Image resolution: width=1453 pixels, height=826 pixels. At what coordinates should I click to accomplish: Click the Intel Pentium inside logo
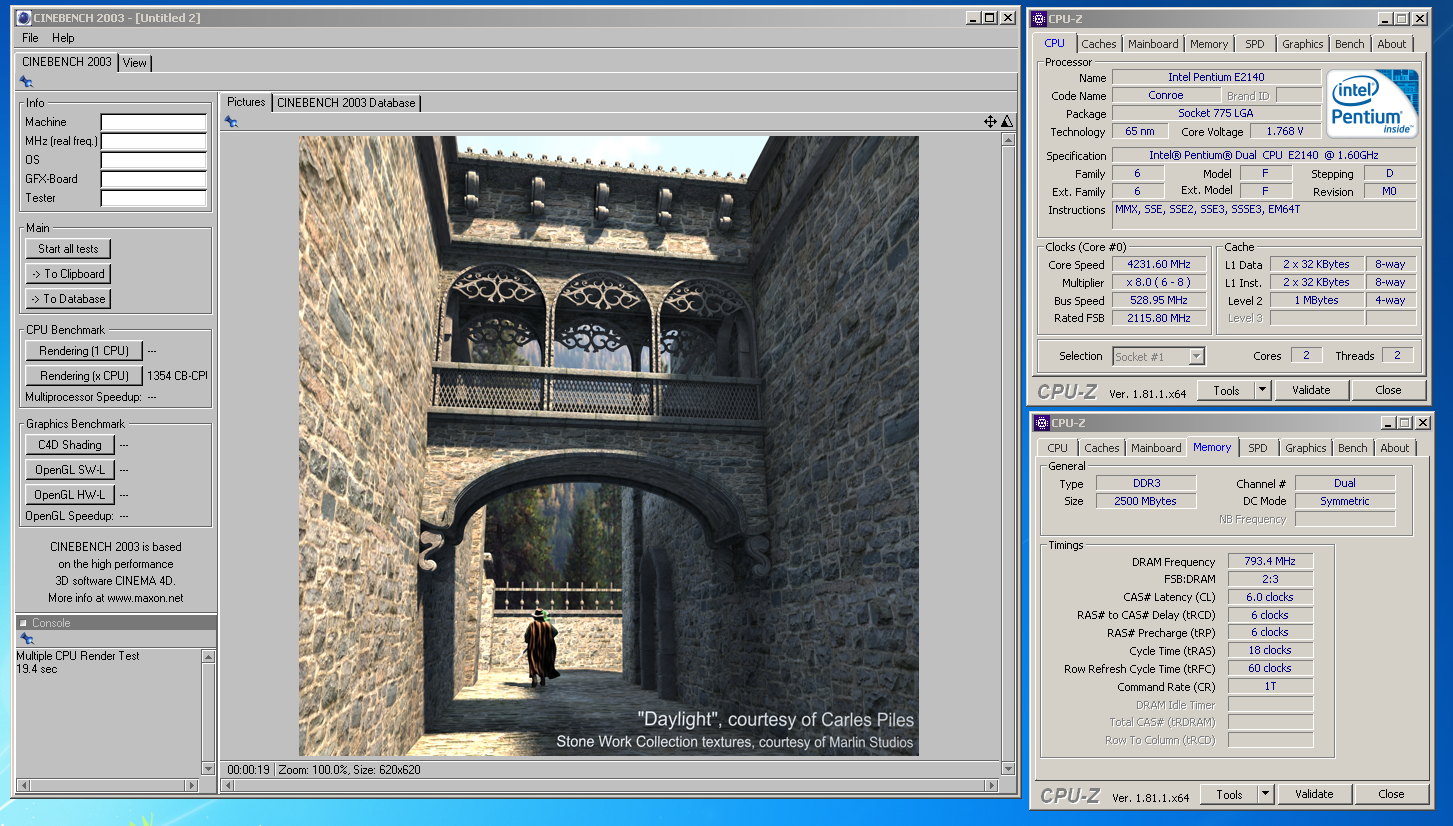click(1371, 103)
